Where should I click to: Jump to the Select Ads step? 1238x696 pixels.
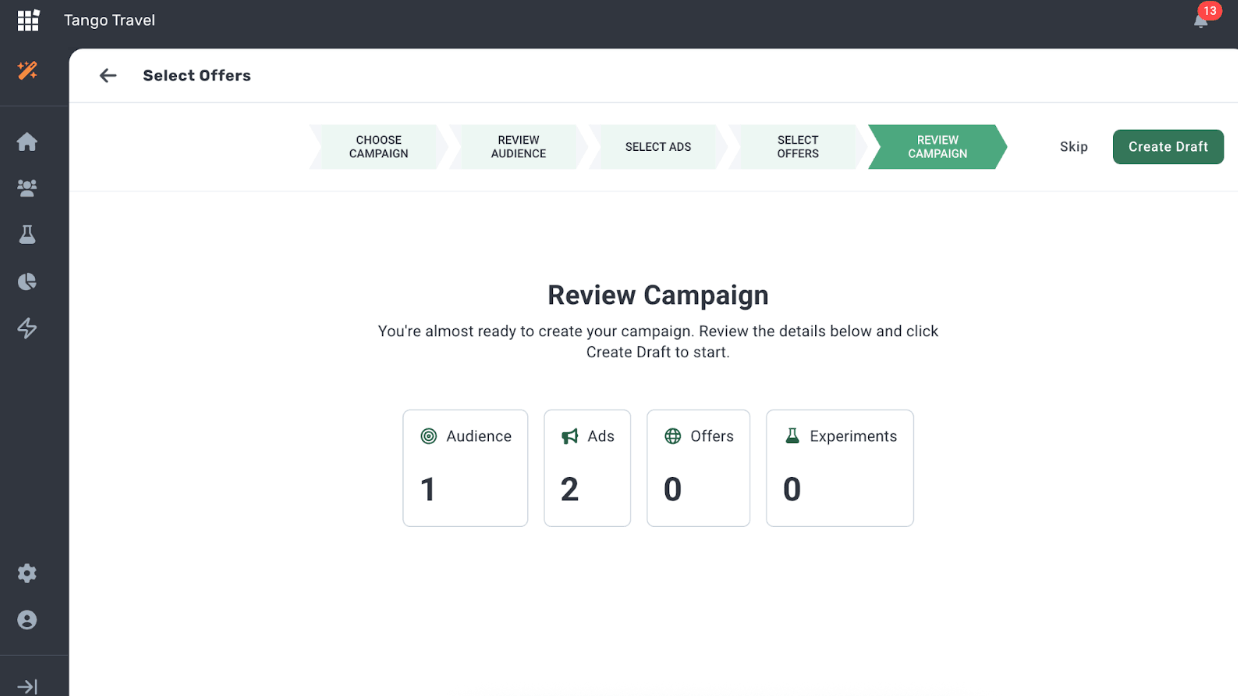(658, 147)
